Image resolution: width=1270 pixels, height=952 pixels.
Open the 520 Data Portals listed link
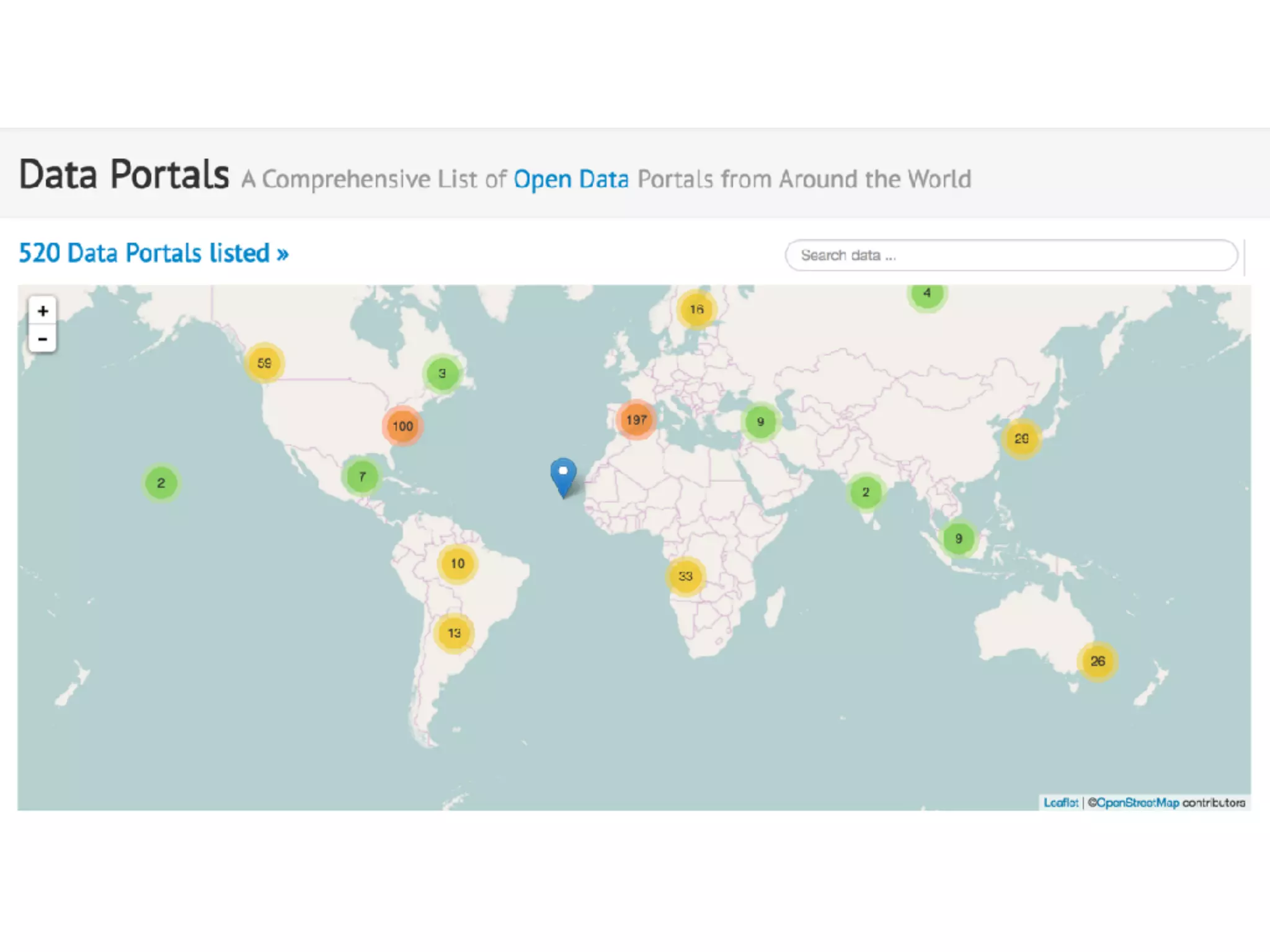154,253
